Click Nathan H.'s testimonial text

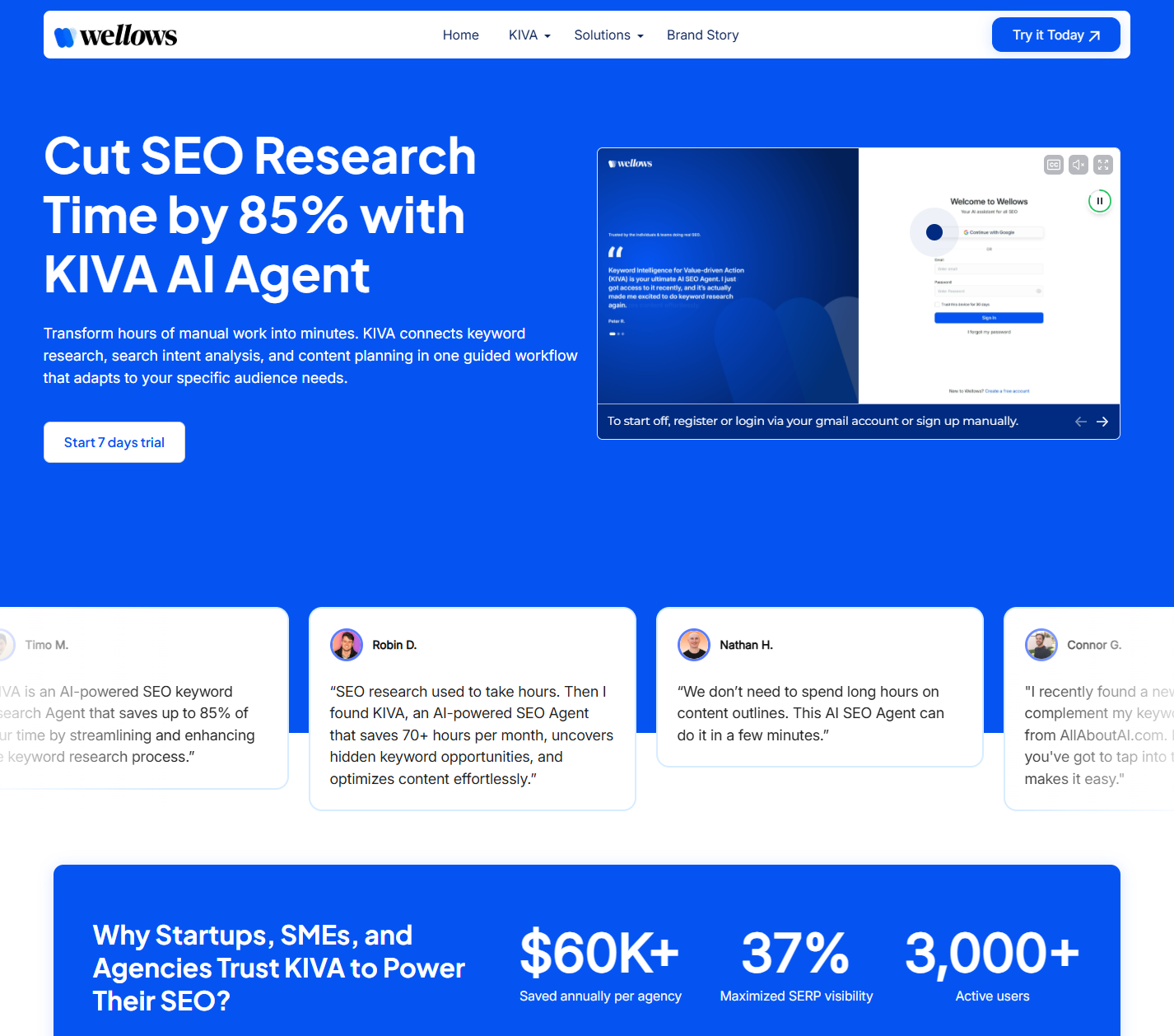pos(811,713)
